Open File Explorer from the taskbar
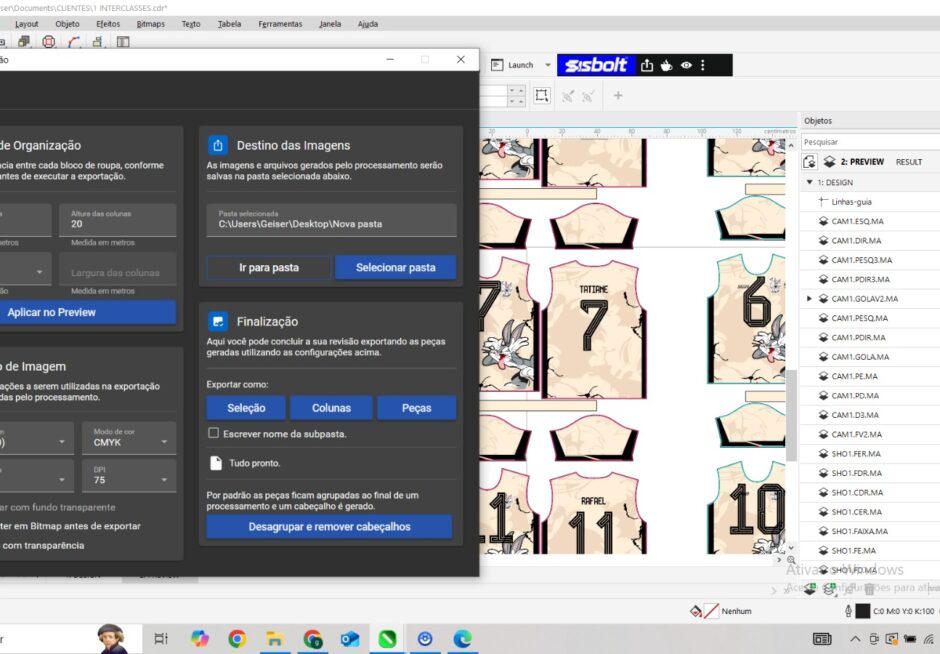Screen dimensions: 940x654 (x=274, y=639)
